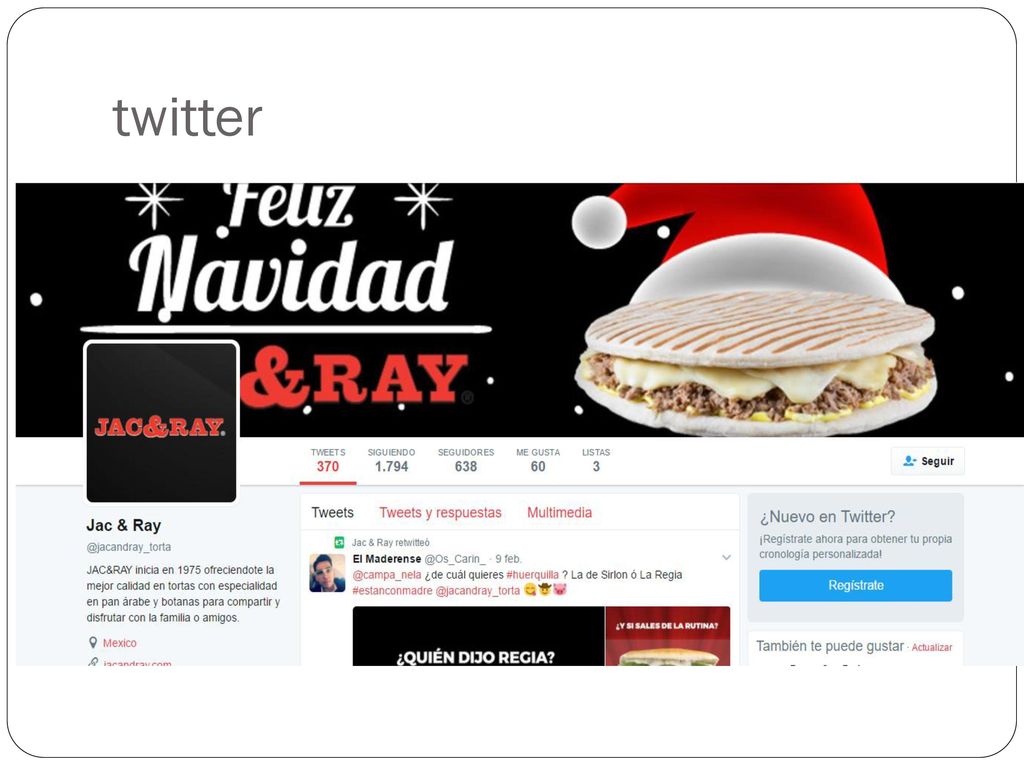Click the Regístrate signup button
This screenshot has height=768, width=1024.
(x=856, y=585)
